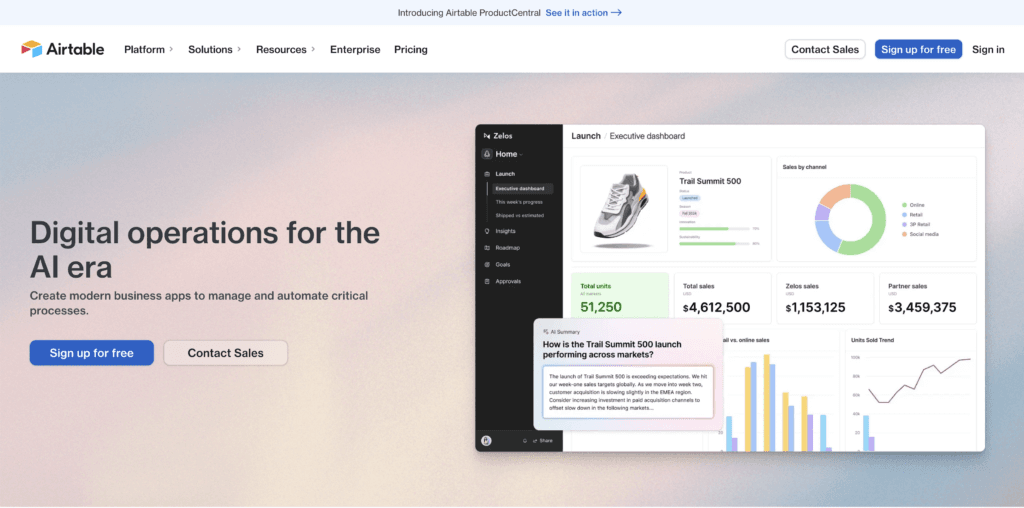
Task: Click the Innovation progress bar
Action: [714, 229]
